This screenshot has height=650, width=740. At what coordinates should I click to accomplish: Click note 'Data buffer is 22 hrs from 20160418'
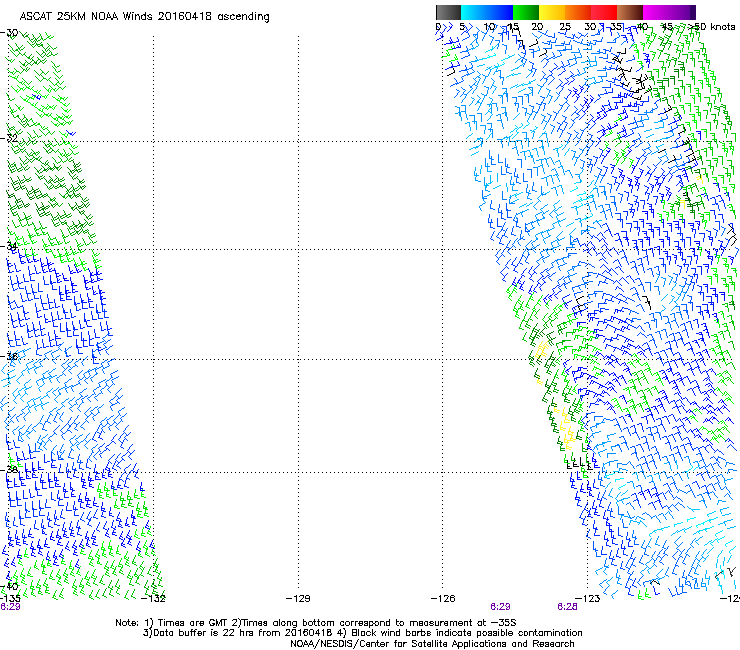pyautogui.click(x=242, y=633)
